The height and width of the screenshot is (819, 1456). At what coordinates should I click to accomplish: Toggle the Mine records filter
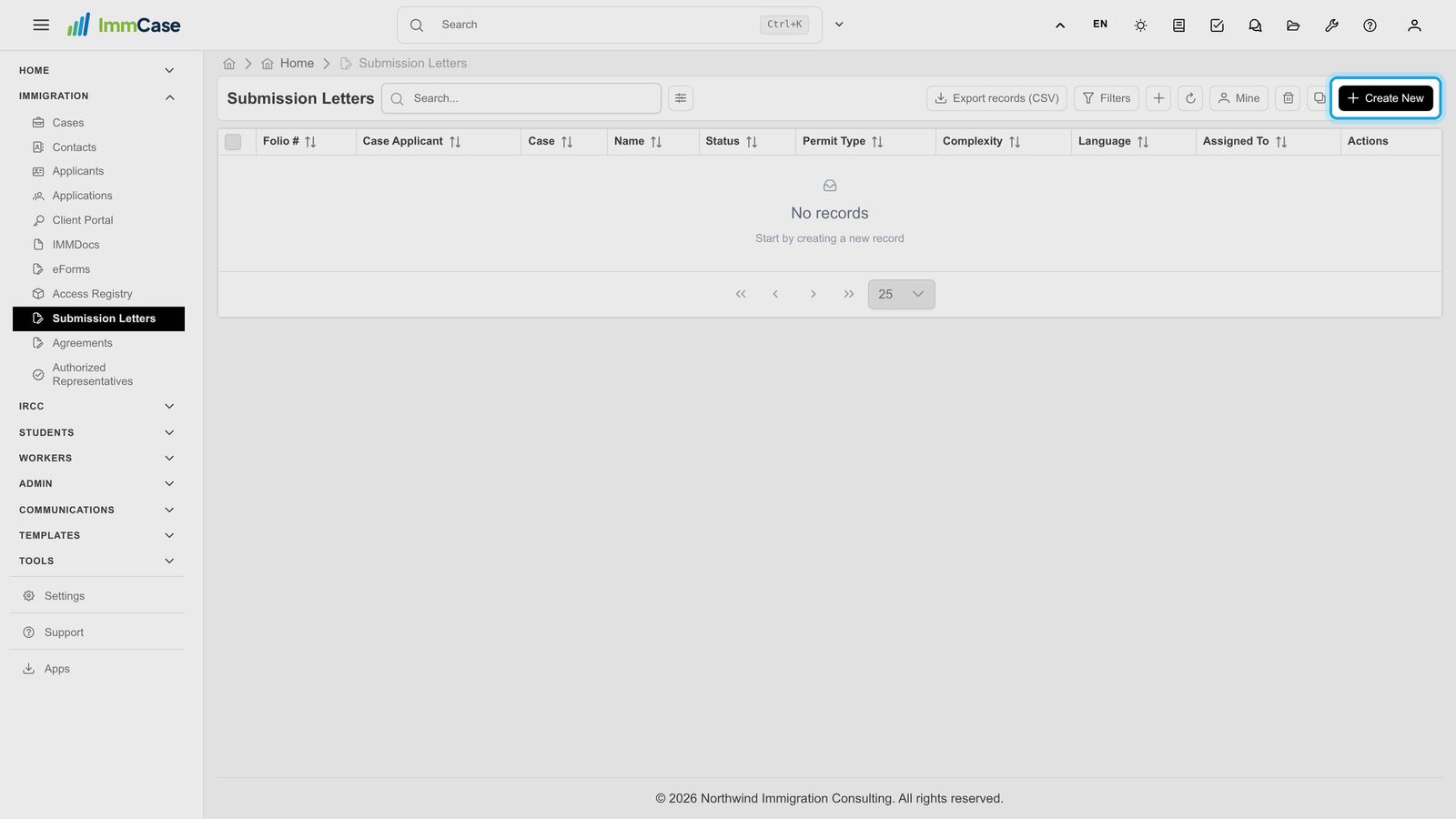(x=1239, y=98)
